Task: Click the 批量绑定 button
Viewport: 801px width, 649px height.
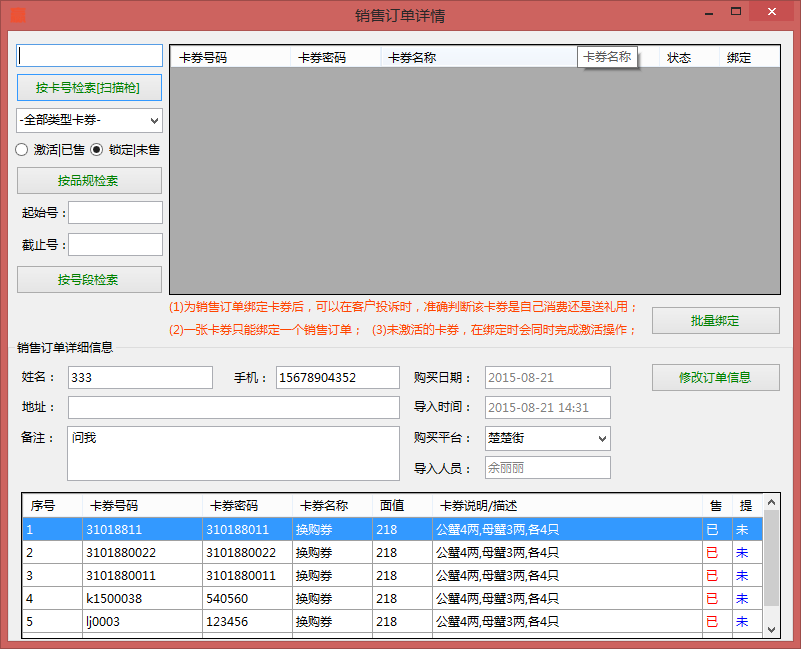Action: click(716, 320)
